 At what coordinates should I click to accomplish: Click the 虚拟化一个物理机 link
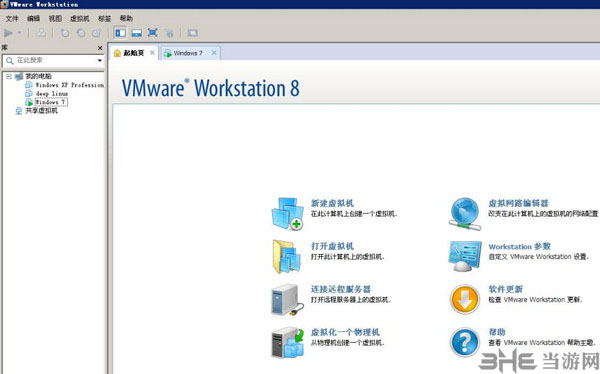[345, 332]
